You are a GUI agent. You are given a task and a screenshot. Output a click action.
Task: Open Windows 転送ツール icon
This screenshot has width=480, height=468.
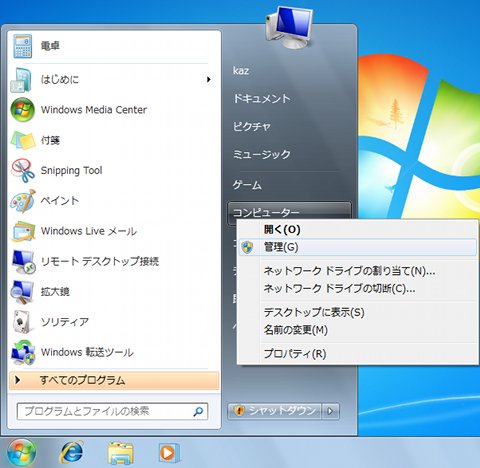[x=23, y=352]
